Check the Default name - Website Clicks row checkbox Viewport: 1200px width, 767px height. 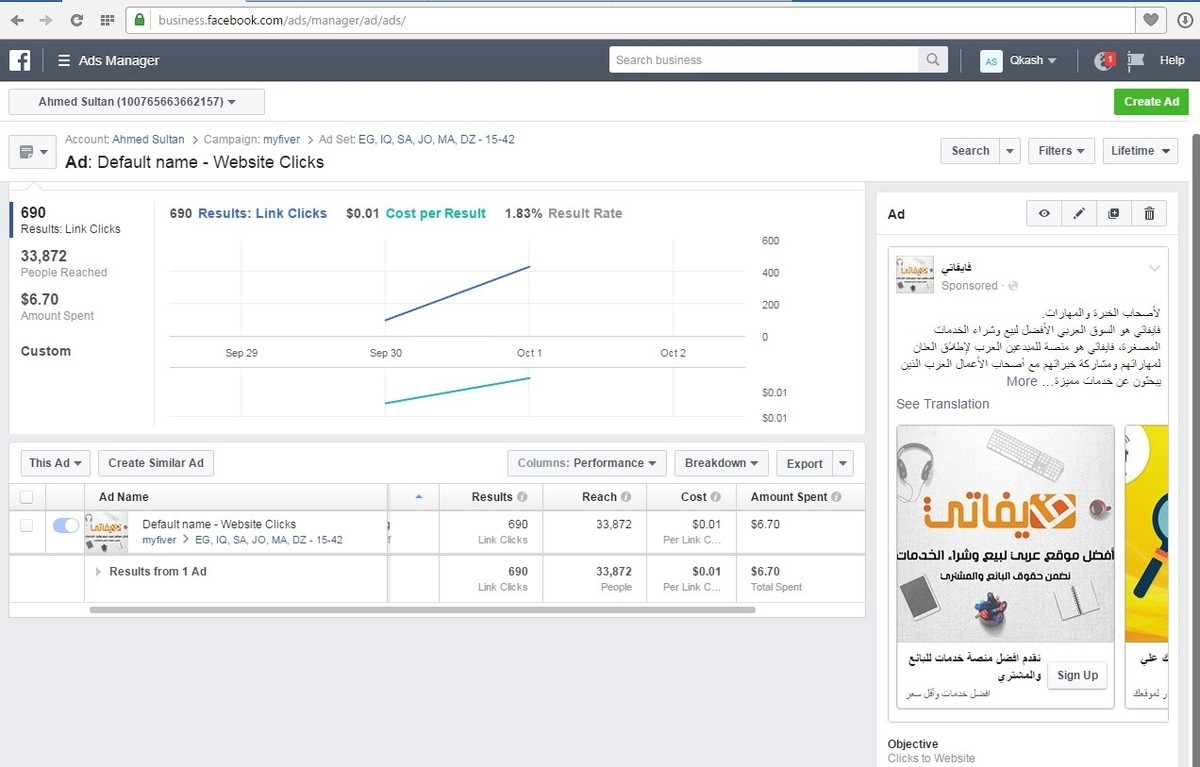[x=27, y=525]
